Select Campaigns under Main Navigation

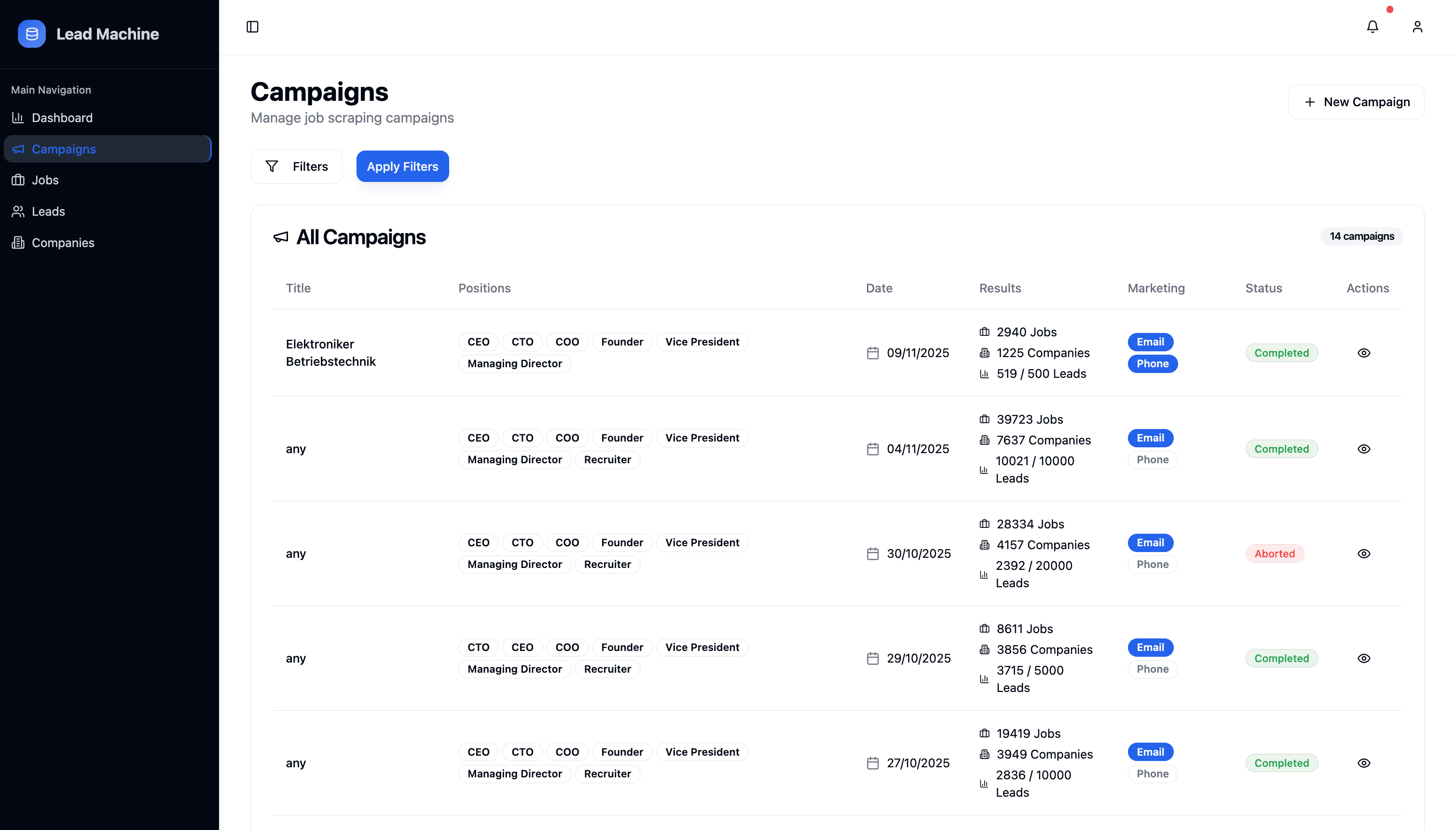click(63, 149)
